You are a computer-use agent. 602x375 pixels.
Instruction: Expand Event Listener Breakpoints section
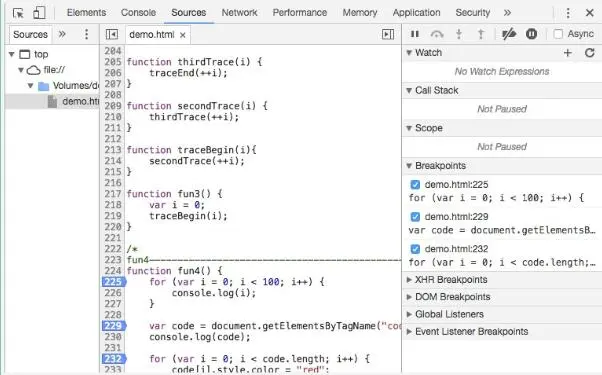[409, 332]
